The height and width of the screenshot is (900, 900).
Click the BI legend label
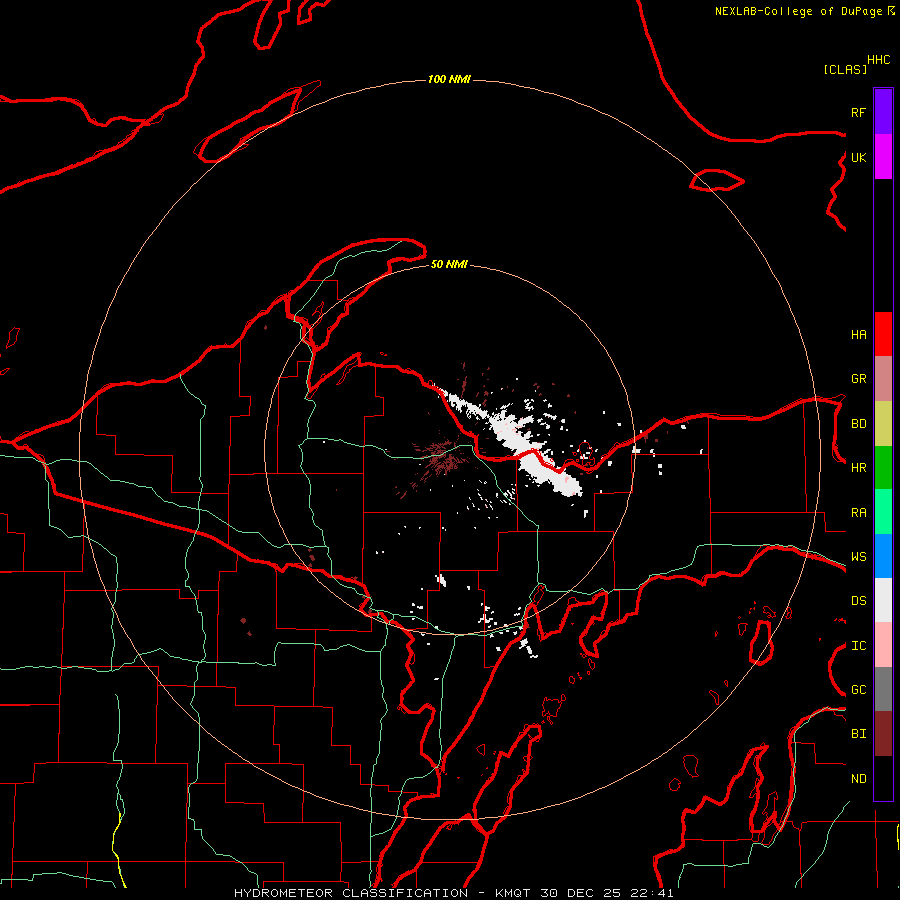click(x=858, y=734)
